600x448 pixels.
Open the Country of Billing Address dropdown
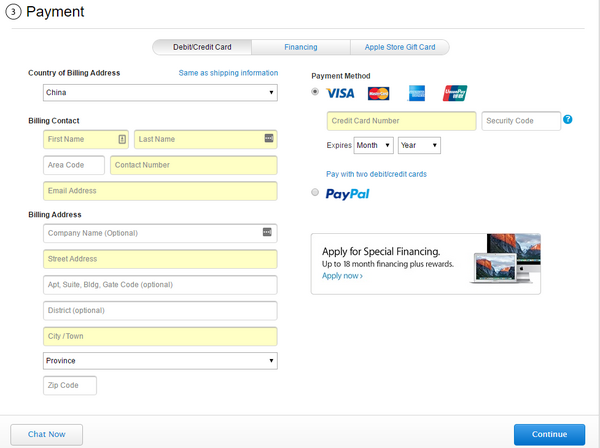click(x=160, y=93)
